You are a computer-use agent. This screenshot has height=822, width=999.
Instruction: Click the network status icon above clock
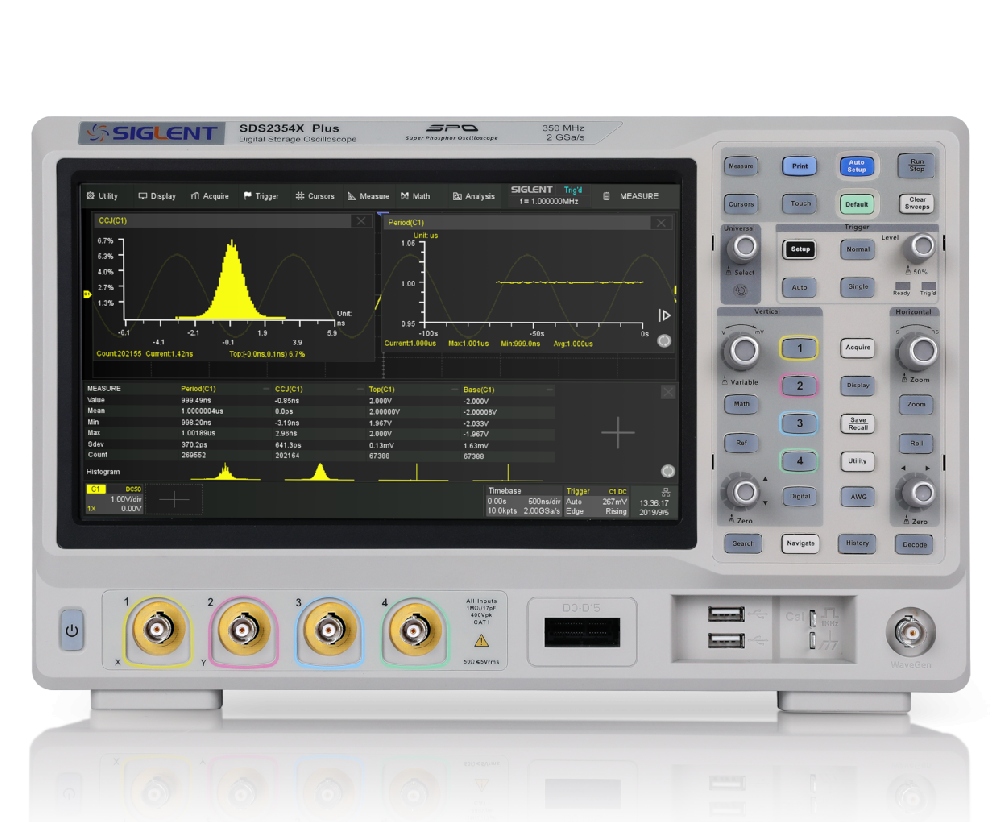coord(666,491)
